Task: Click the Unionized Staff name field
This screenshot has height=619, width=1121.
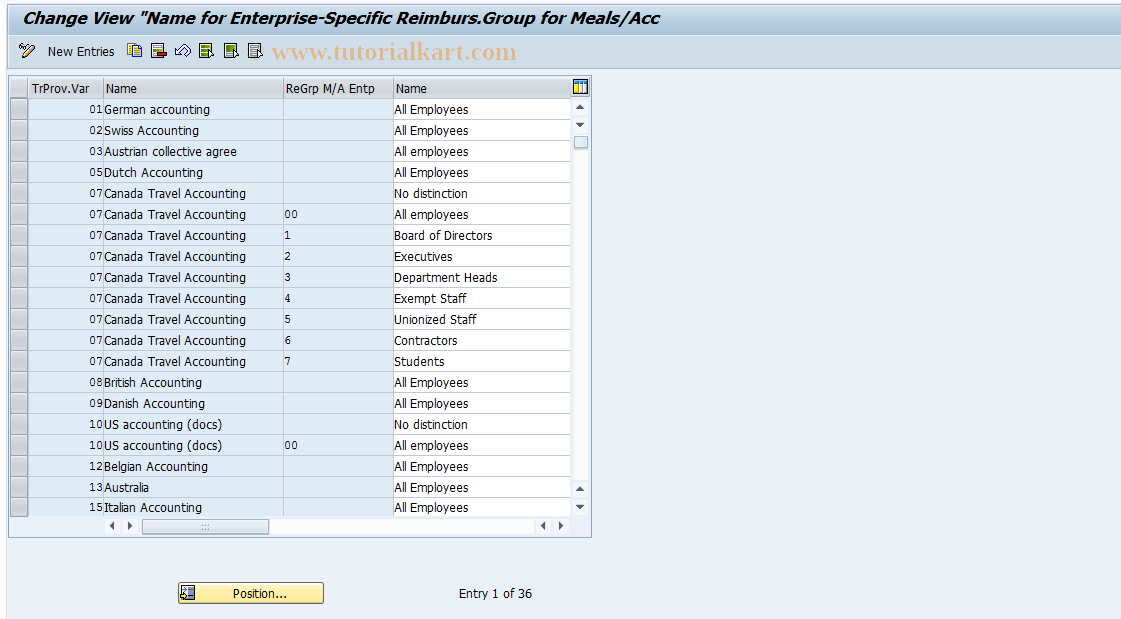Action: point(481,320)
